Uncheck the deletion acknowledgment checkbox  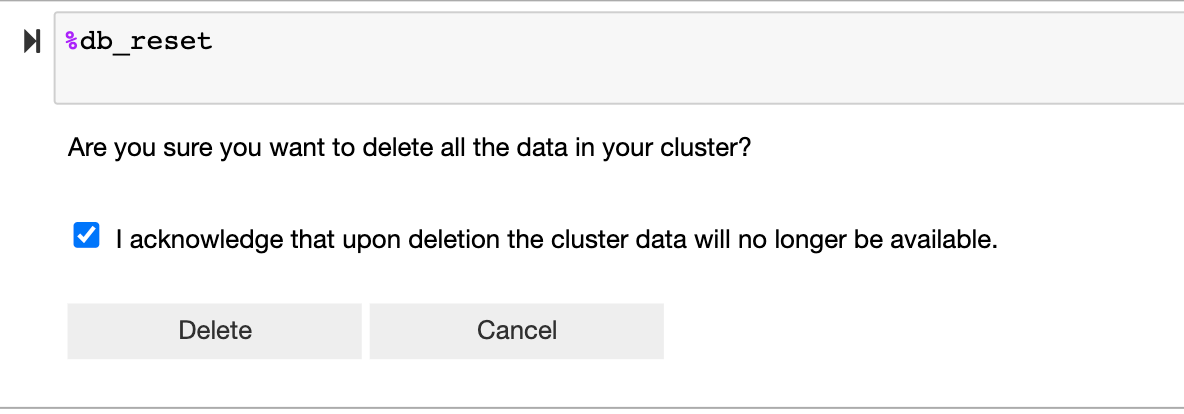pos(87,237)
